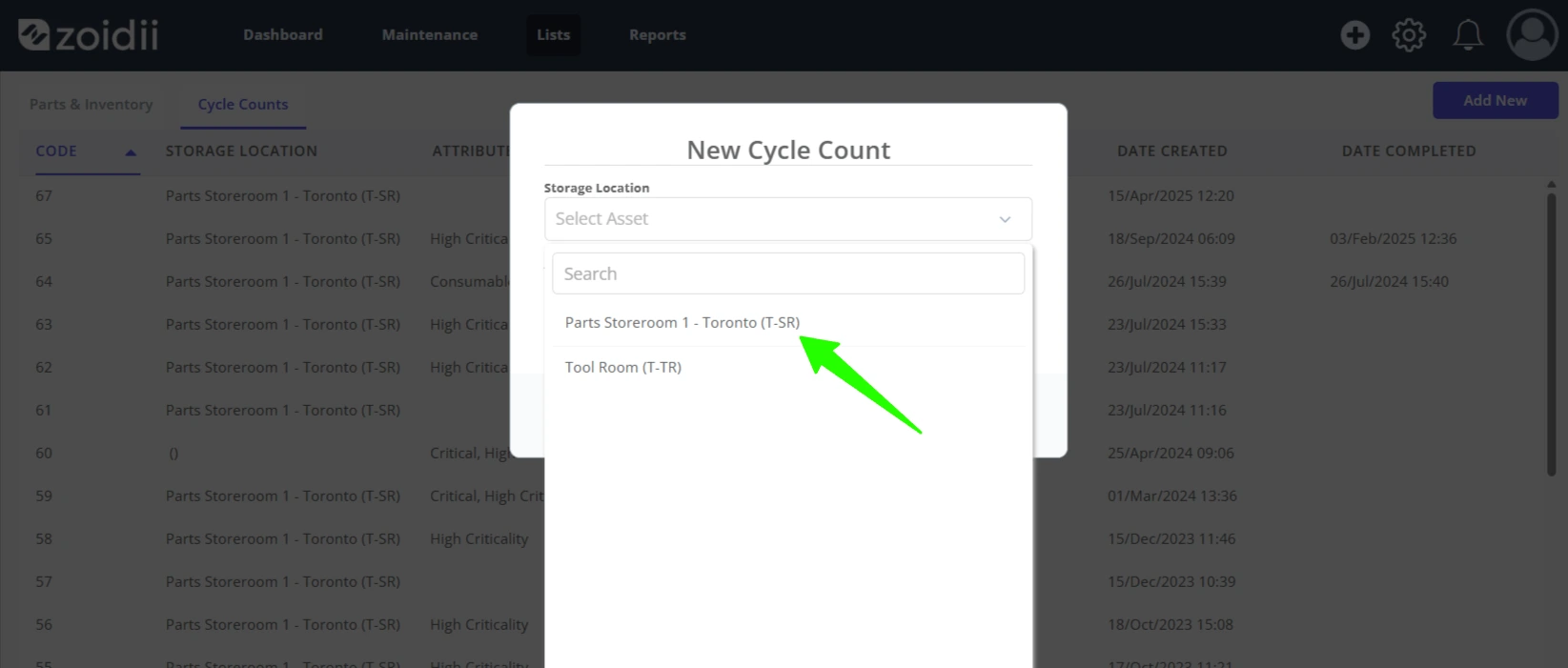Open the Lists menu

553,35
